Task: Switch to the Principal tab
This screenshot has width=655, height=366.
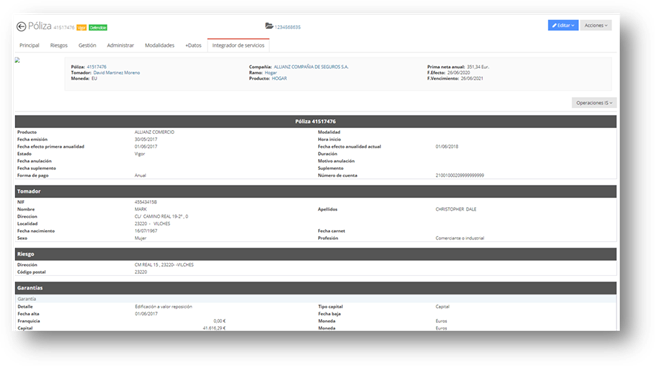Action: [29, 45]
